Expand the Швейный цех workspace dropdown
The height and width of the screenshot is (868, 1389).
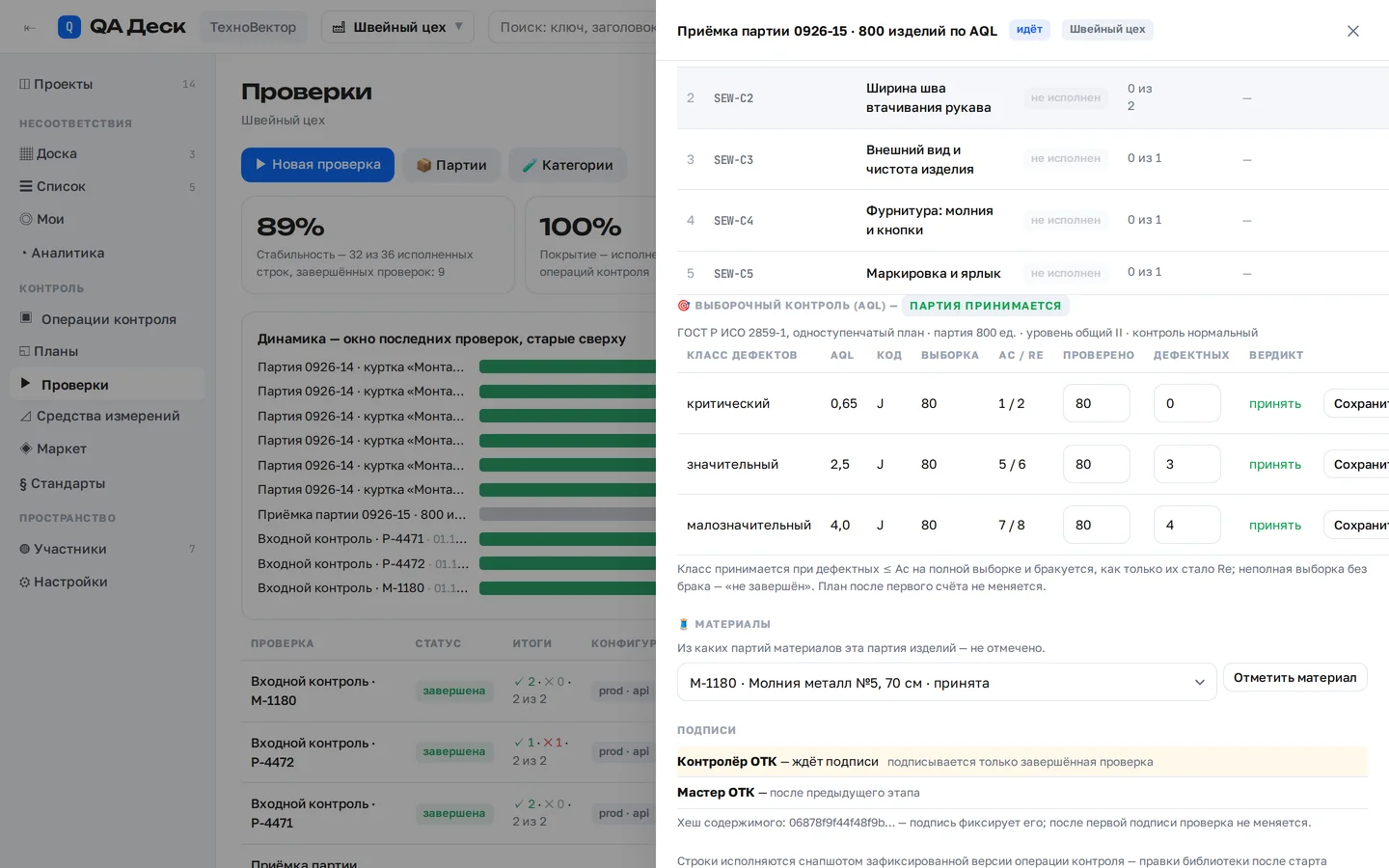[x=397, y=27]
